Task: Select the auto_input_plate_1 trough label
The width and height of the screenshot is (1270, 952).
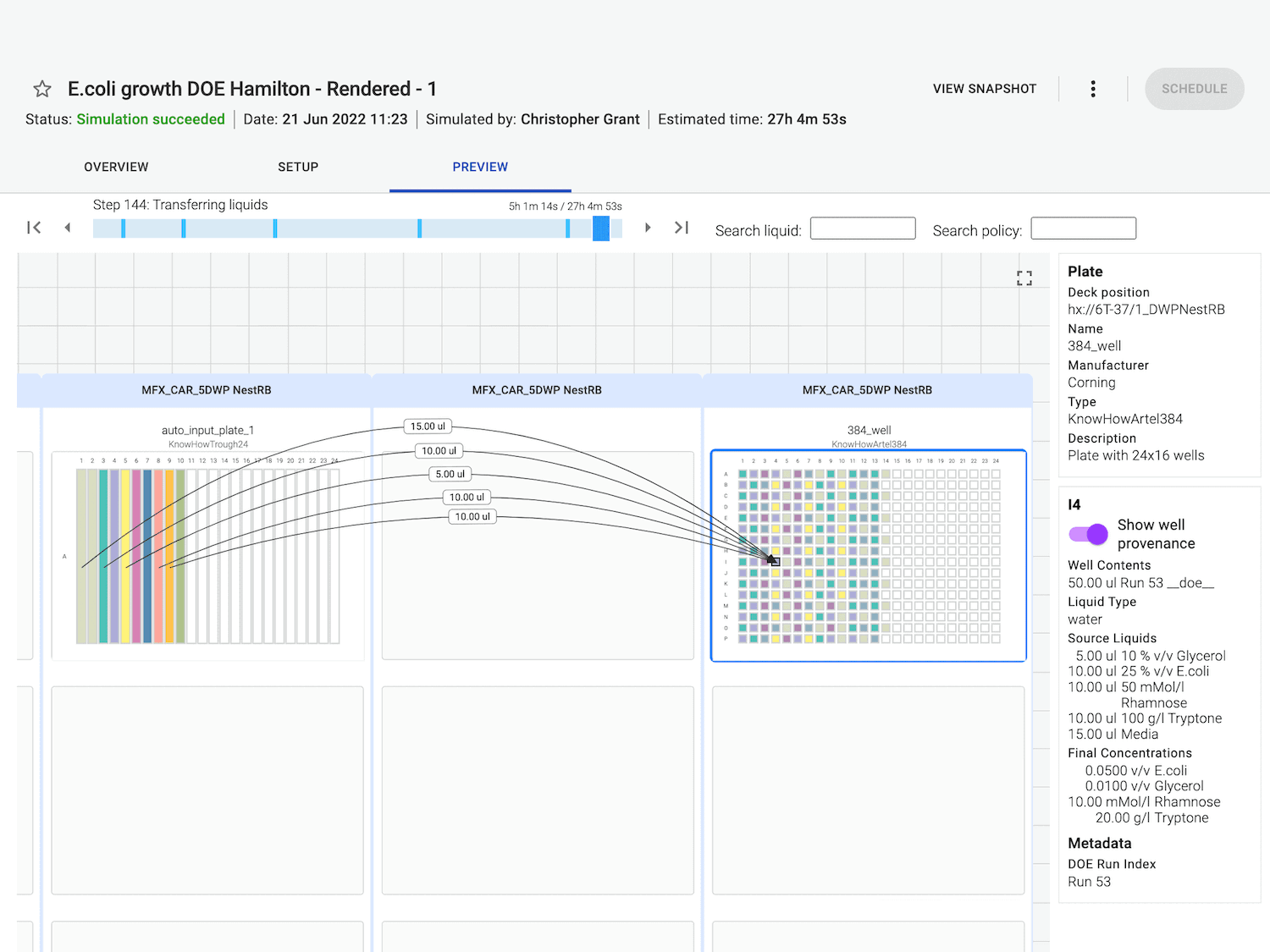Action: pyautogui.click(x=207, y=430)
